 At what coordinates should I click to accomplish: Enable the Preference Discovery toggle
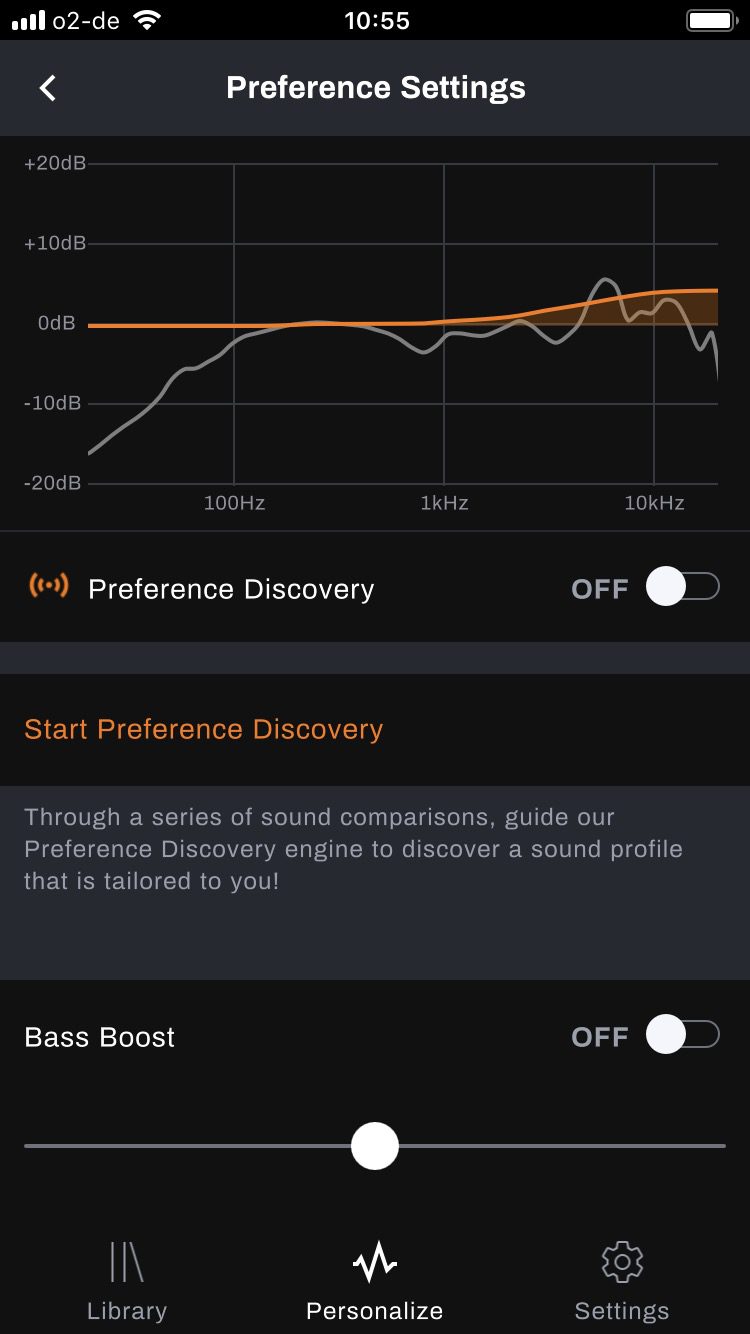(683, 587)
